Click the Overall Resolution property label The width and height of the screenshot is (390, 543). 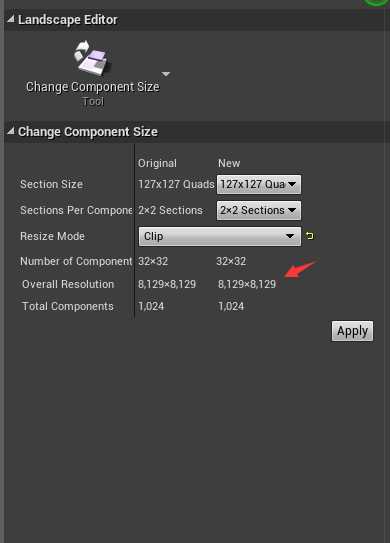(x=68, y=284)
